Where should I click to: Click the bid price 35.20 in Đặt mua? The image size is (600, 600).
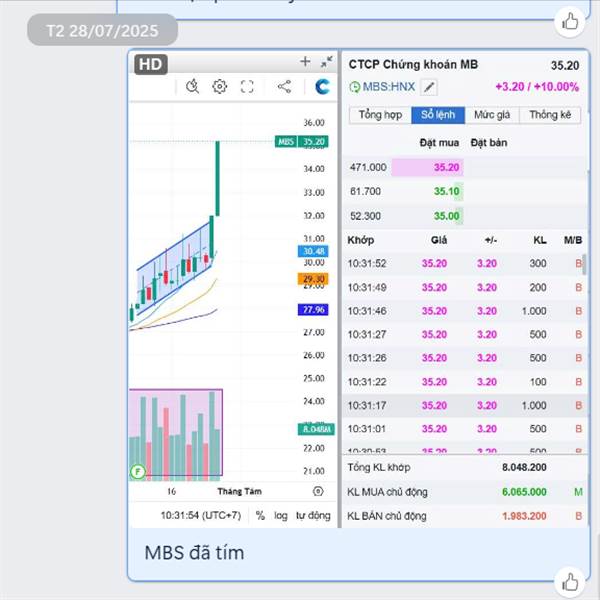(446, 167)
